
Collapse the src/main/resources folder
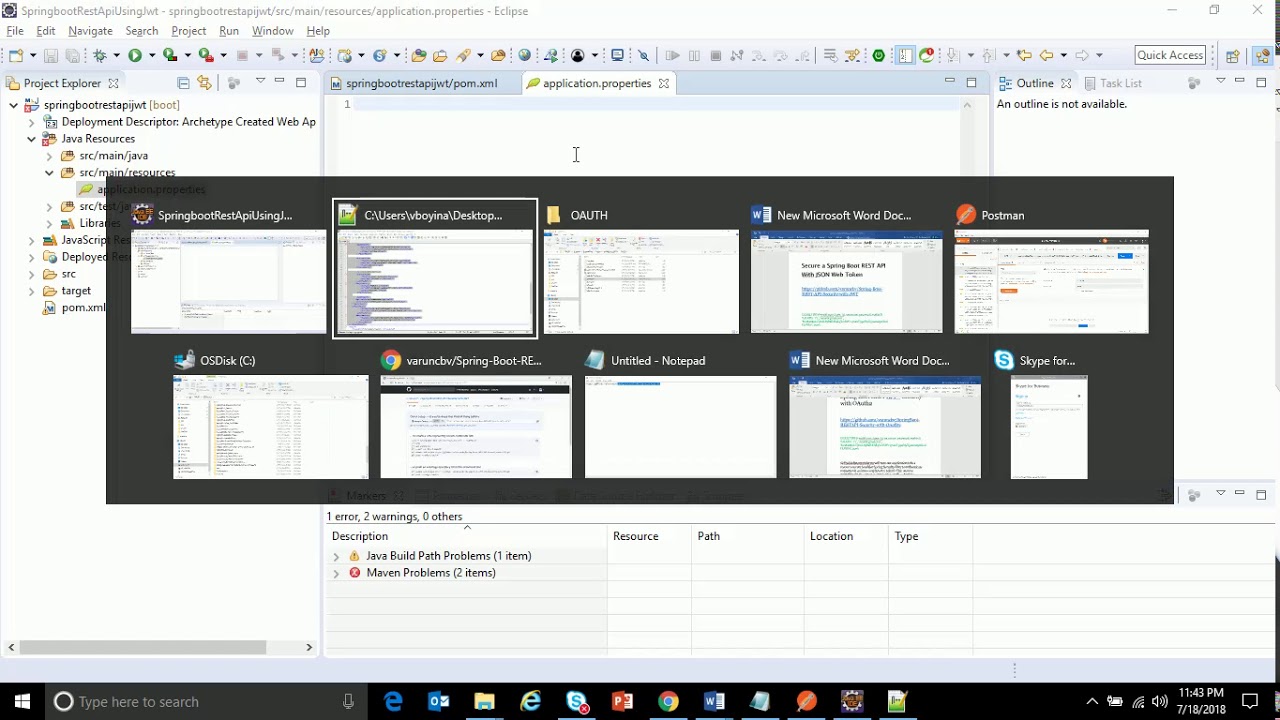pyautogui.click(x=49, y=173)
